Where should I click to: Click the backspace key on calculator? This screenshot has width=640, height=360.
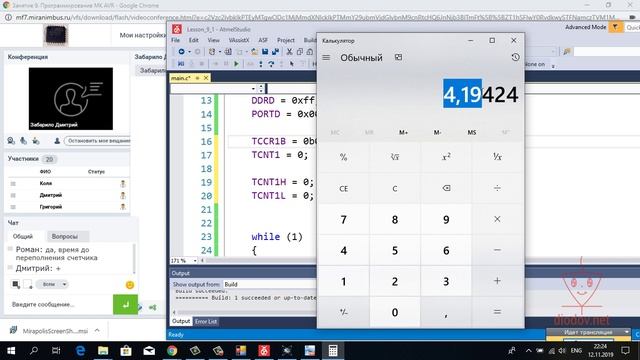click(x=446, y=189)
